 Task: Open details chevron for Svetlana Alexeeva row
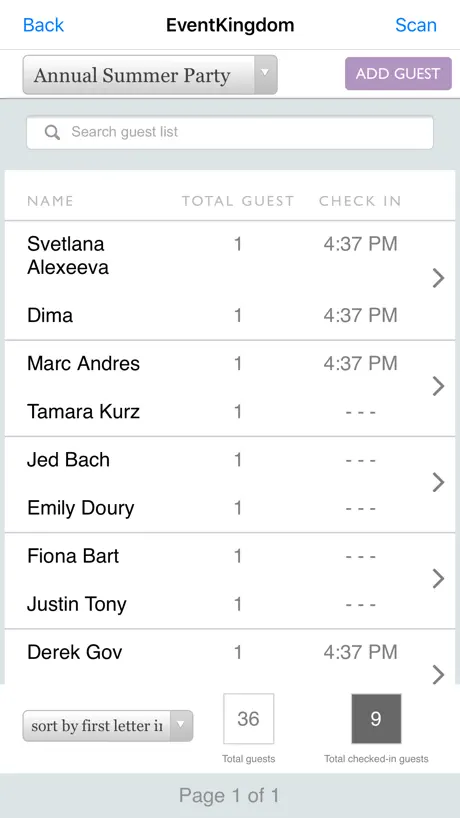438,279
